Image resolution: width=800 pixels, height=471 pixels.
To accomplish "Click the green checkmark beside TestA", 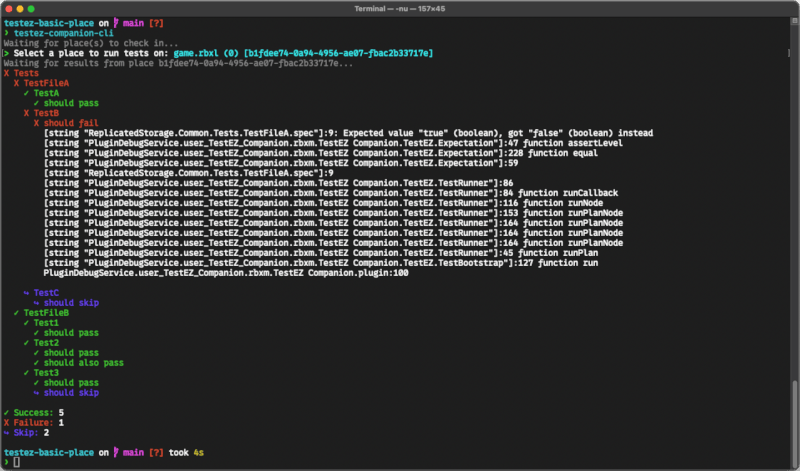I will pos(26,93).
